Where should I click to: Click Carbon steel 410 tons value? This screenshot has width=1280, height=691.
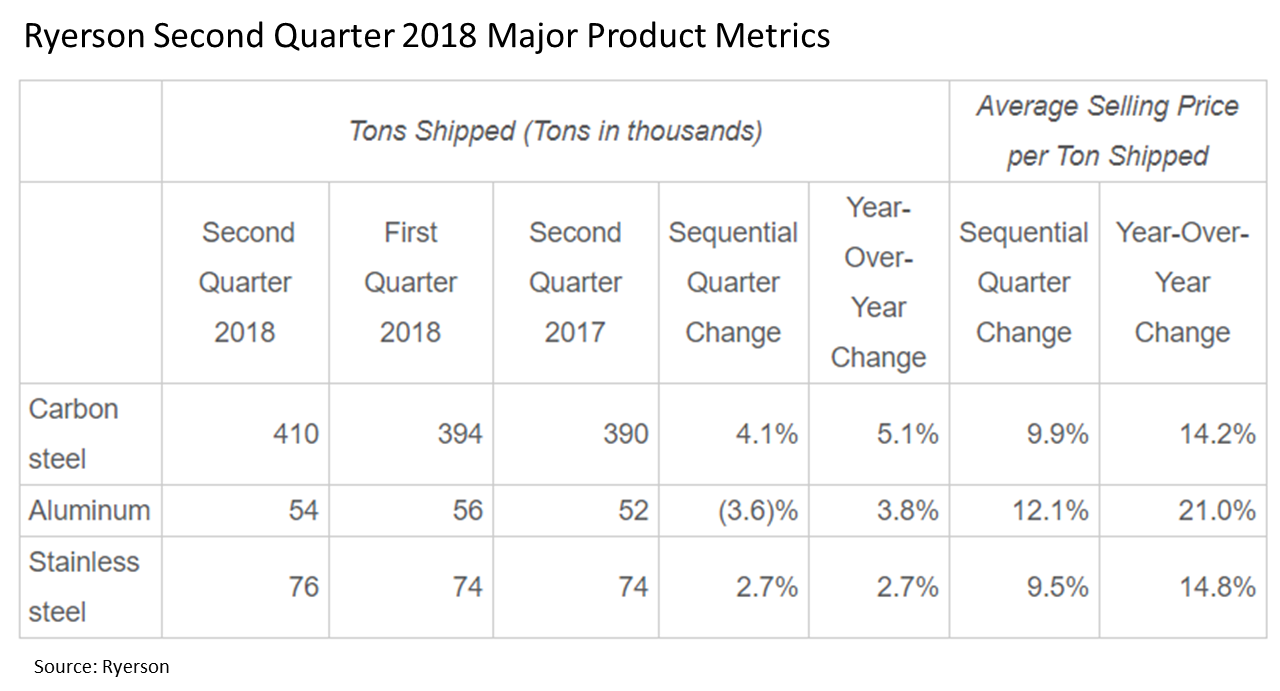[x=294, y=434]
